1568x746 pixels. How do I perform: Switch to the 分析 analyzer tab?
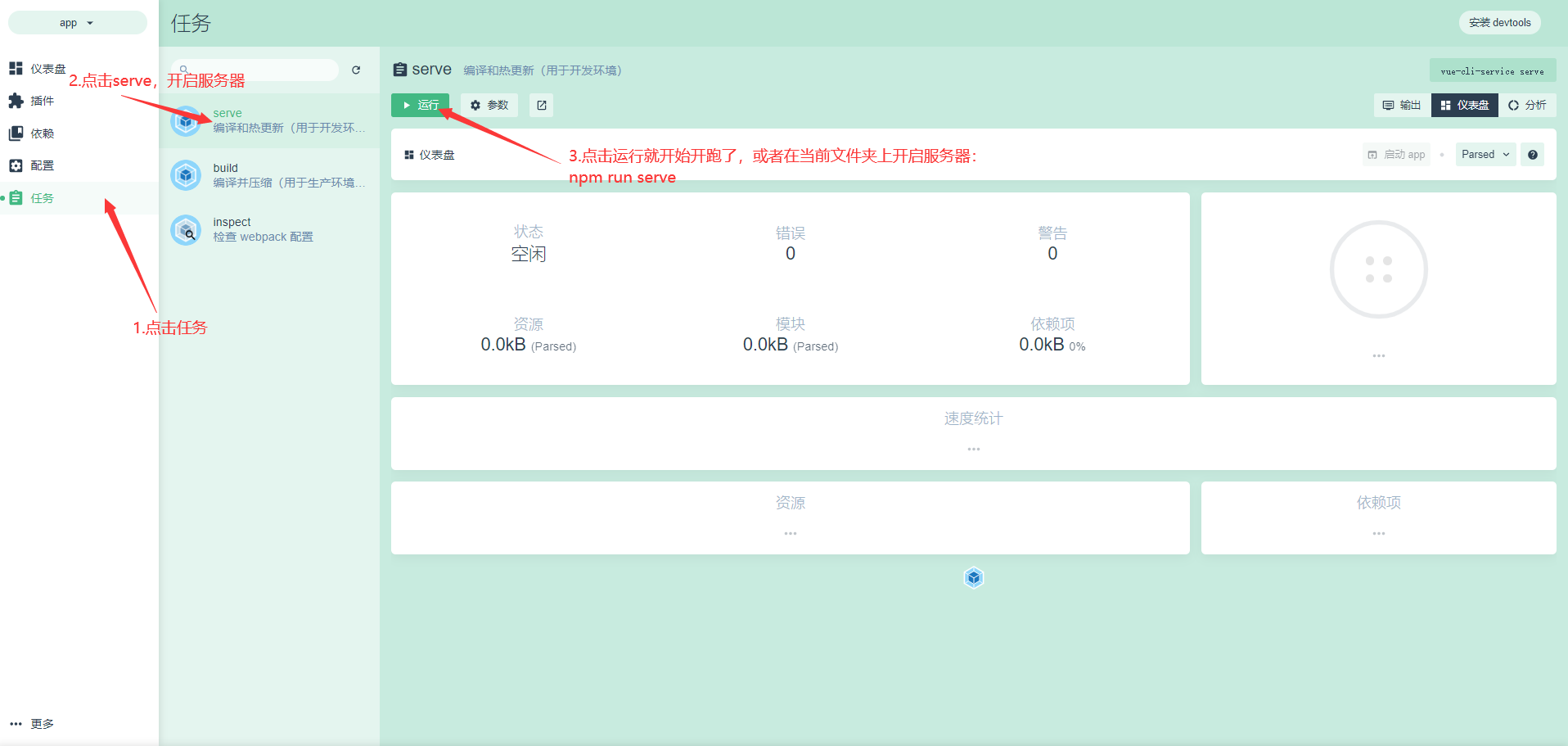tap(1527, 105)
